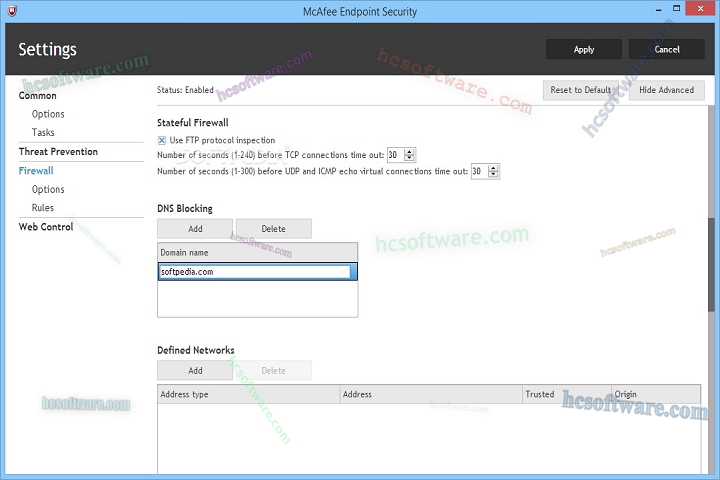Toggle Use FTP protocol inspection checkbox
Viewport: 720px width, 480px height.
tap(162, 140)
